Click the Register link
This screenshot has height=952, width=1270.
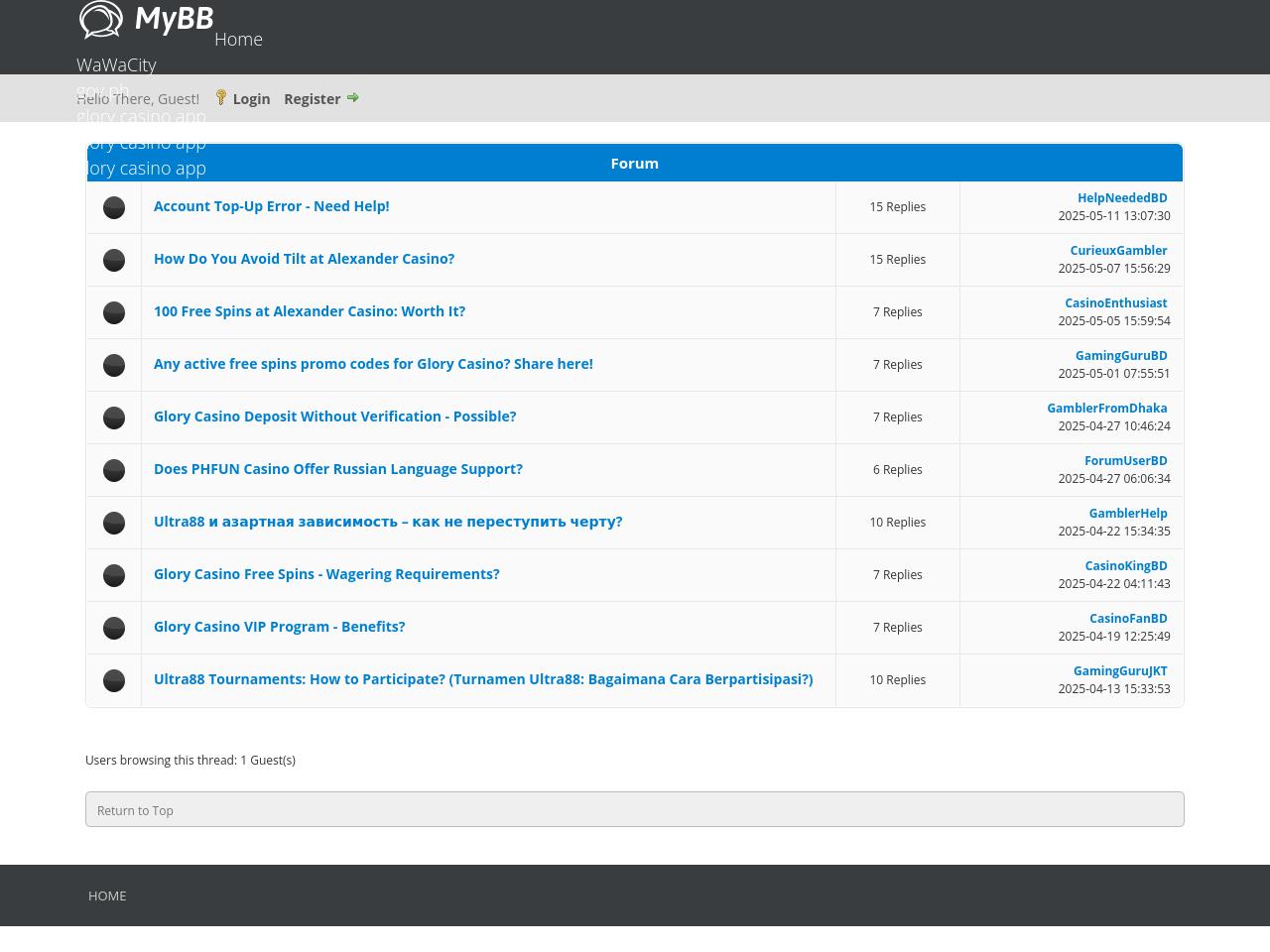click(x=312, y=99)
